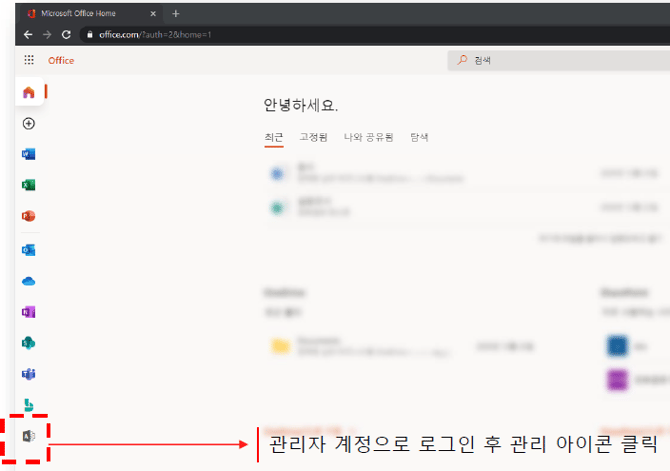Select the 최근 tab
Viewport: 670px width, 471px height.
[274, 137]
